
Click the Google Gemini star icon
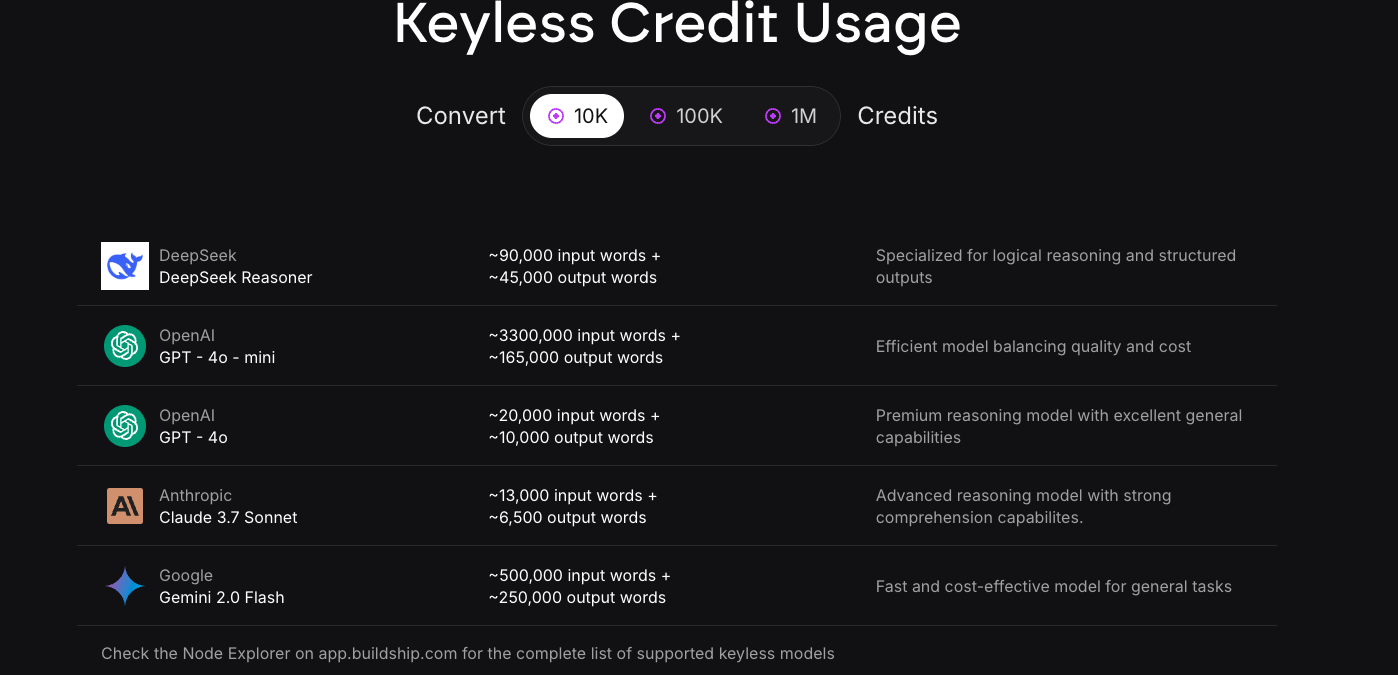point(125,586)
